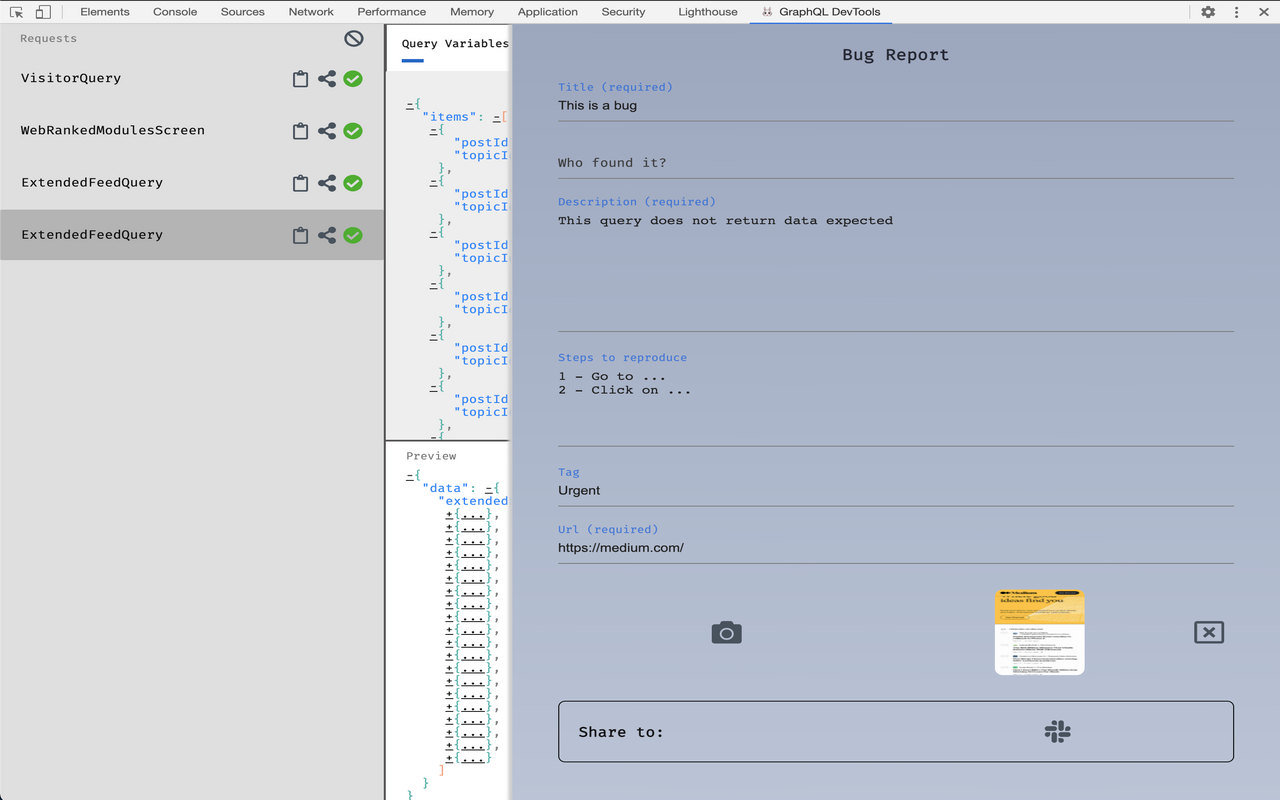
Task: Activate the inspect element picker icon
Action: coord(16,12)
